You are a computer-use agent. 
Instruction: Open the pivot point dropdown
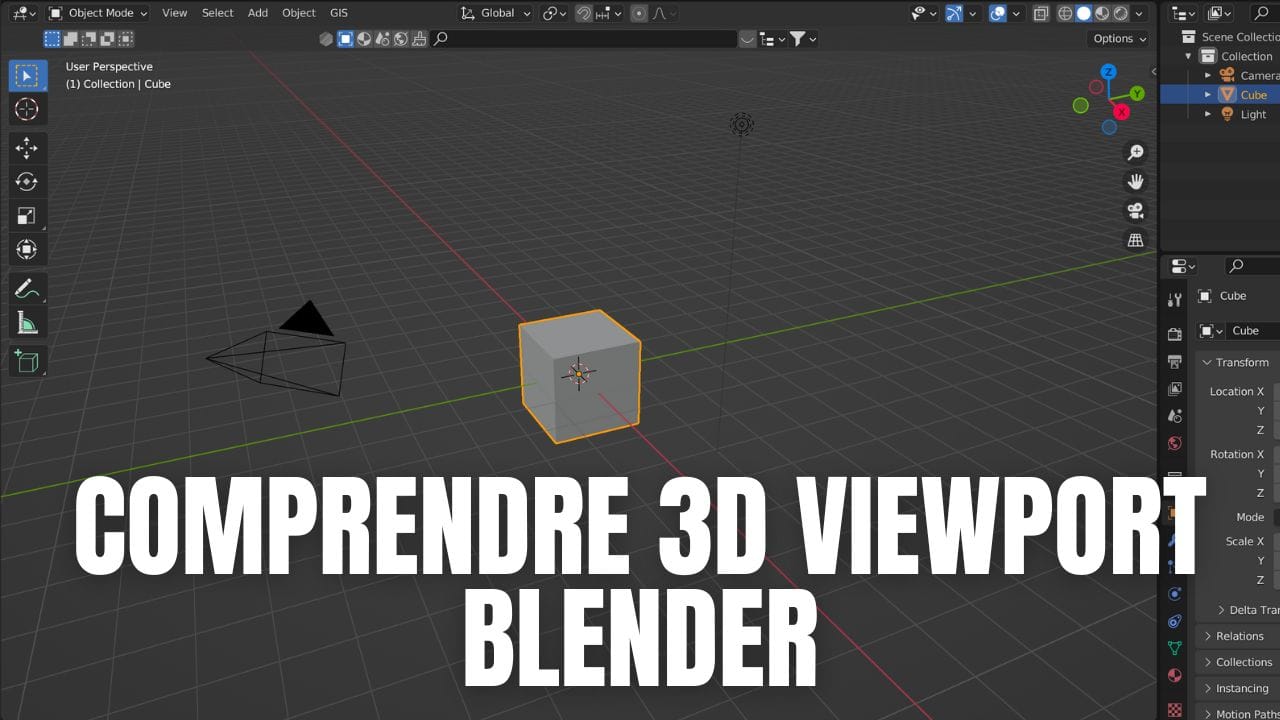pyautogui.click(x=554, y=13)
